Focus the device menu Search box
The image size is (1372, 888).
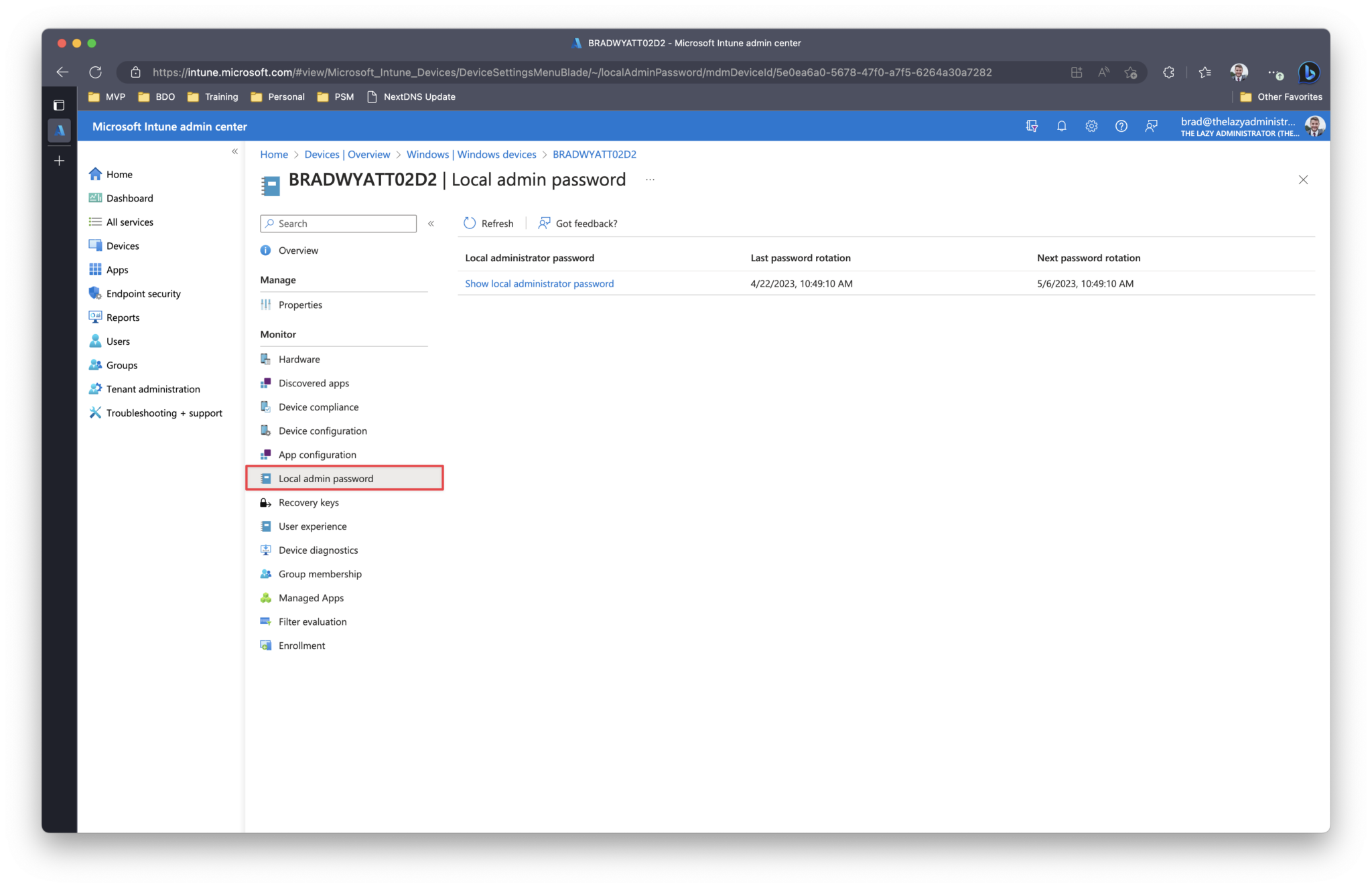pos(338,224)
